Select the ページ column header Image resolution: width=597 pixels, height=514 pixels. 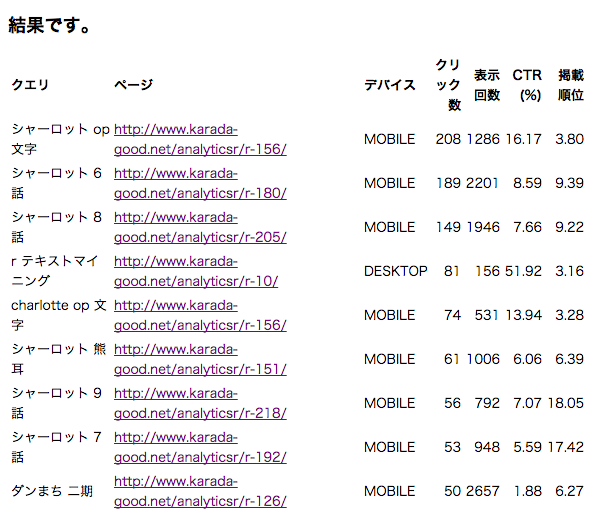click(133, 85)
